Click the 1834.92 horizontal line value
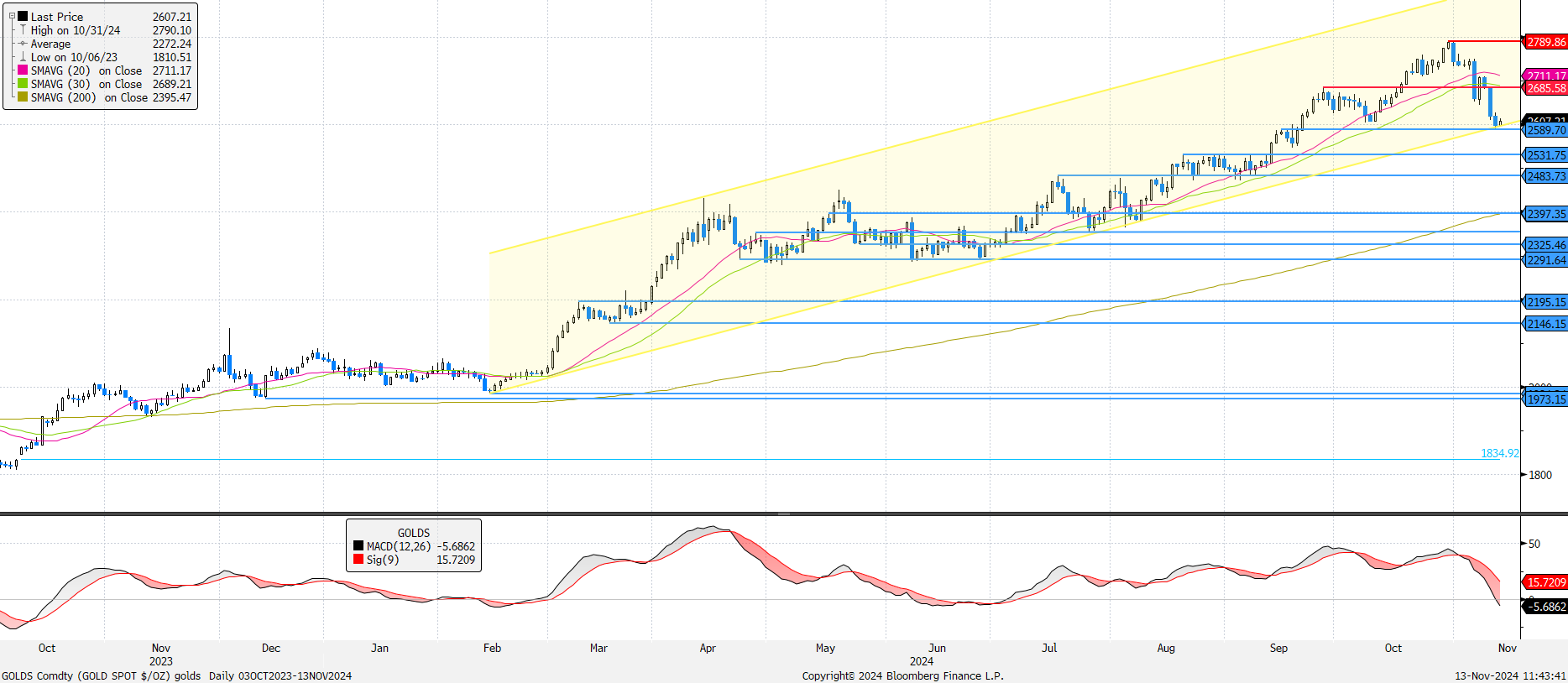Viewport: 1568px width, 683px height. (x=1499, y=453)
